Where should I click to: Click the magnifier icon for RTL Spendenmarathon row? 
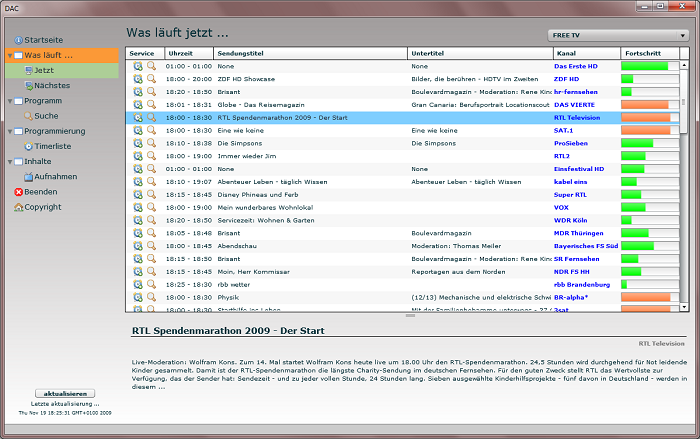152,117
